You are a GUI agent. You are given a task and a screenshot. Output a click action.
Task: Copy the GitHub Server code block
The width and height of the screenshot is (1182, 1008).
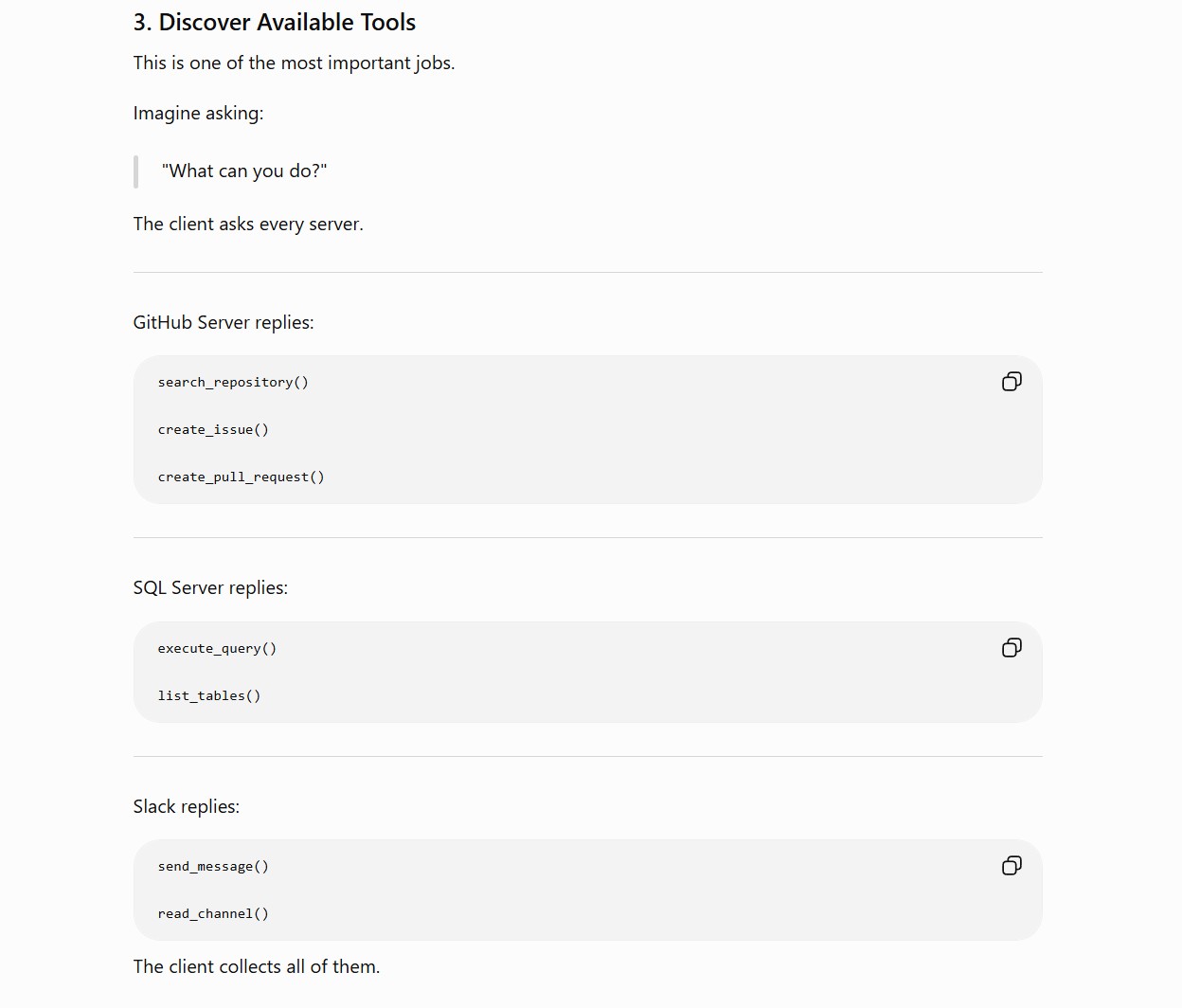pyautogui.click(x=1012, y=382)
